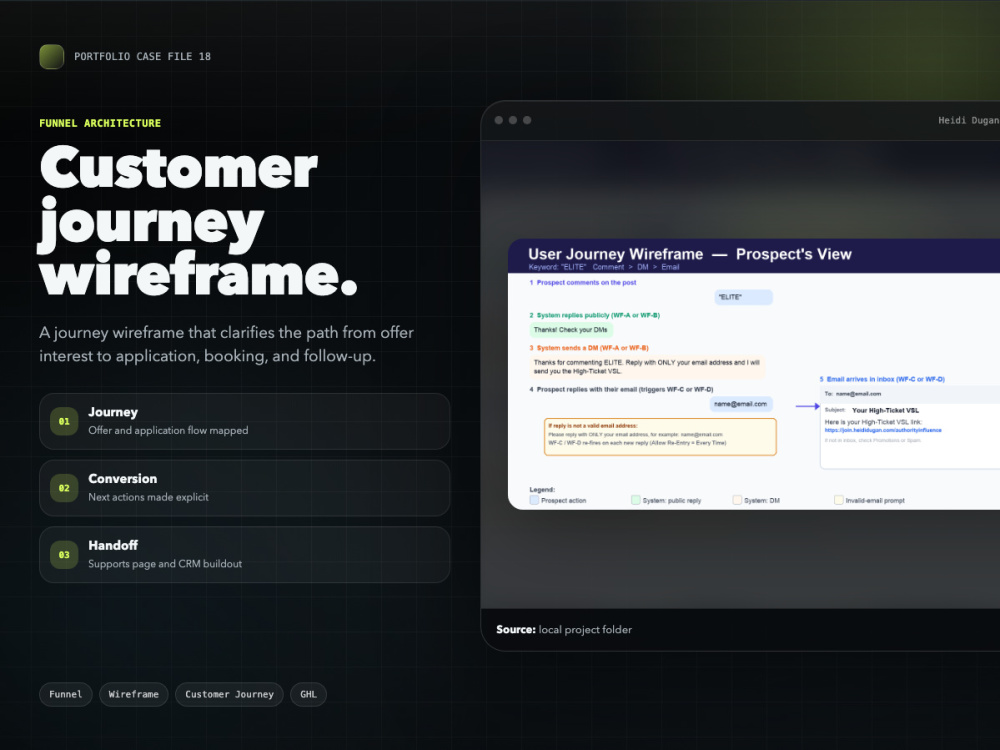Click step 5 Email arrives in inbox
This screenshot has width=1000, height=750.
882,379
